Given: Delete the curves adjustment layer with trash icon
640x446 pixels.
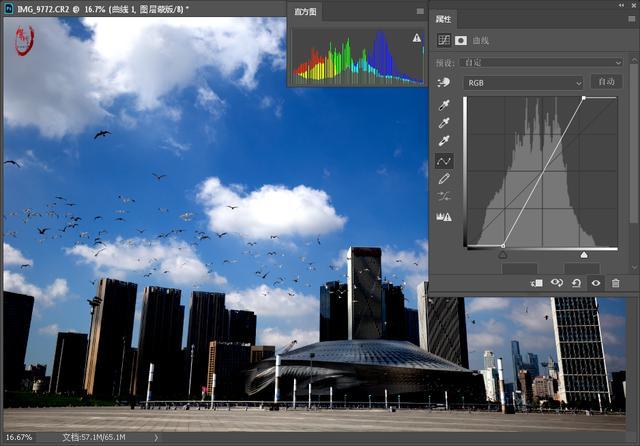Looking at the screenshot, I should click(x=615, y=283).
